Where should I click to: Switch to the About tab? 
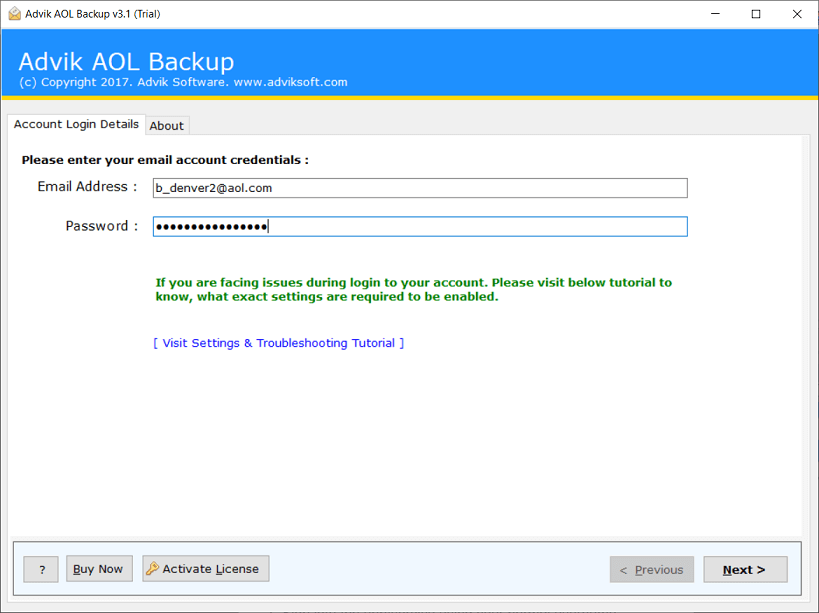[166, 125]
